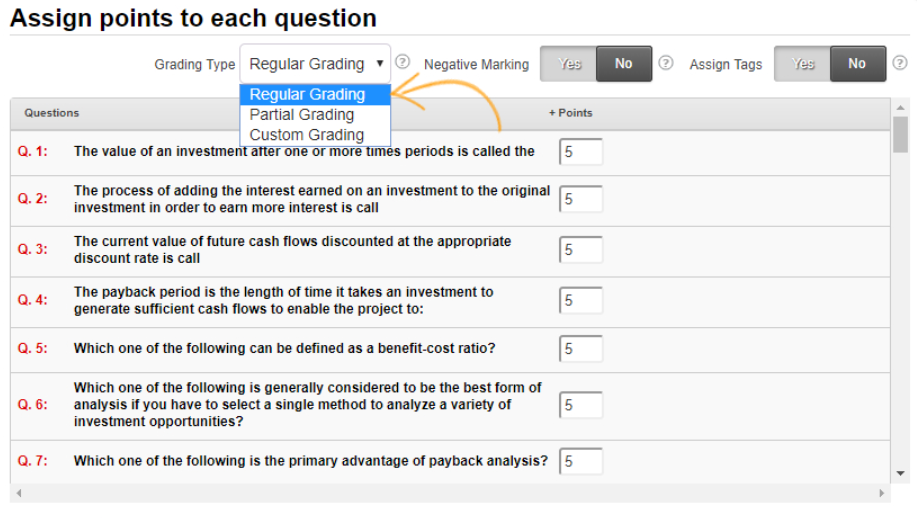Set Assign Tags to No
This screenshot has height=518, width=917.
tap(857, 64)
